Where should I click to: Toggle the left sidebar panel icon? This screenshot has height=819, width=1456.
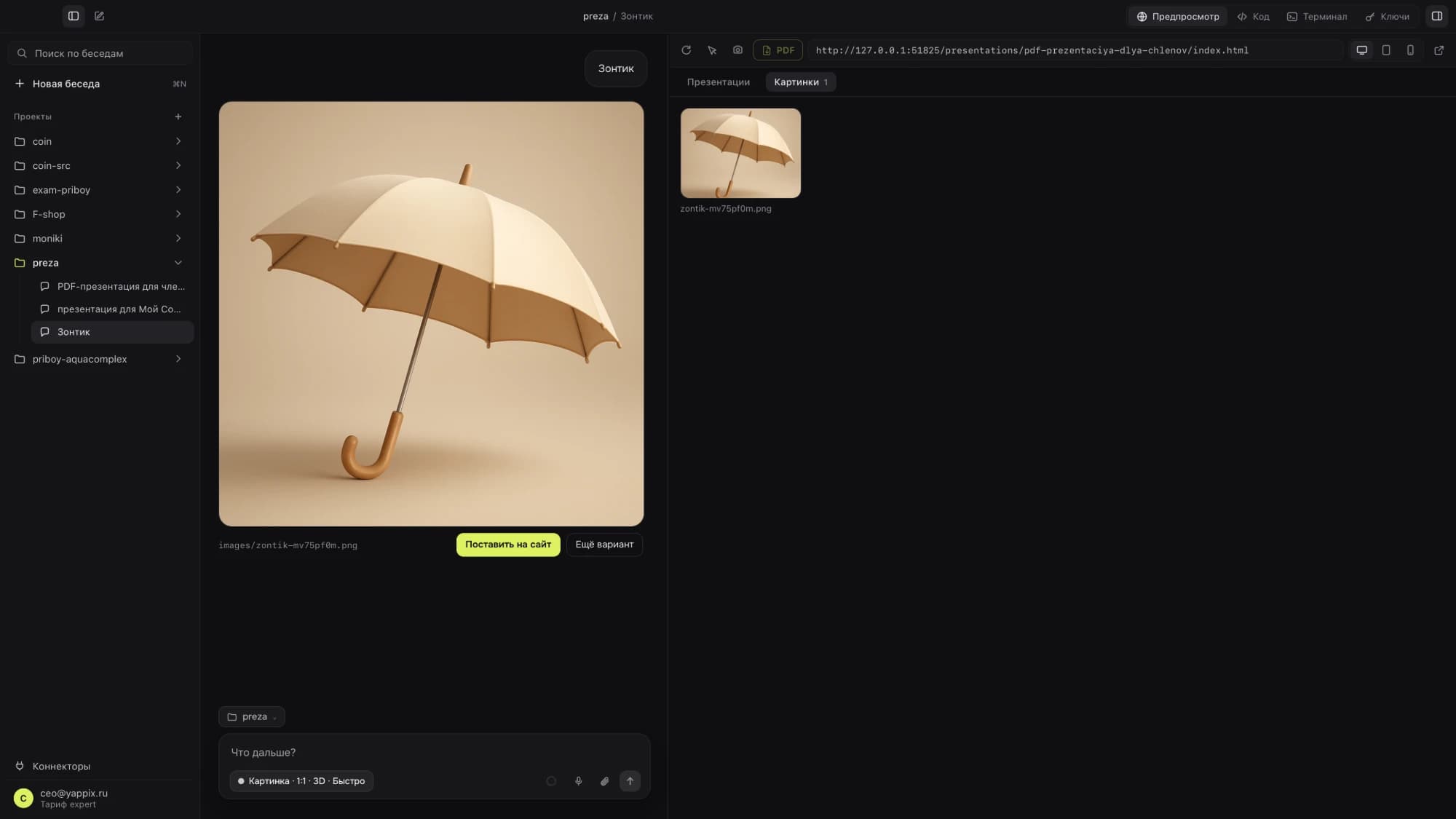point(74,16)
